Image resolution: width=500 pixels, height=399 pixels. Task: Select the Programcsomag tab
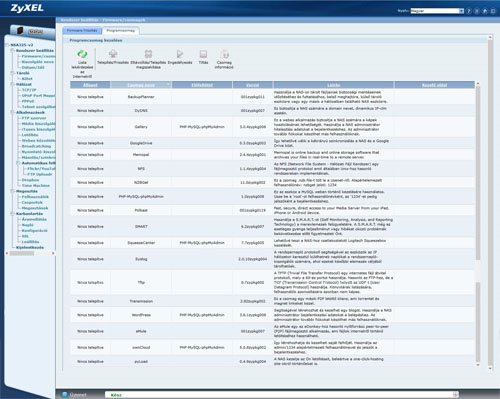click(121, 31)
